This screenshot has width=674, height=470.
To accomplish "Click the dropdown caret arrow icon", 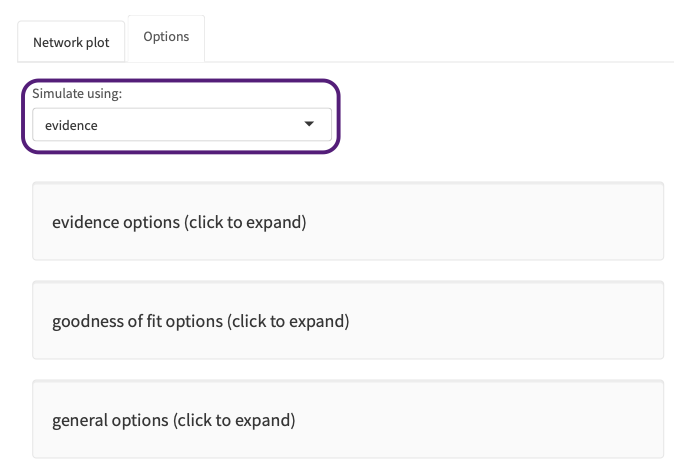I will 309,125.
